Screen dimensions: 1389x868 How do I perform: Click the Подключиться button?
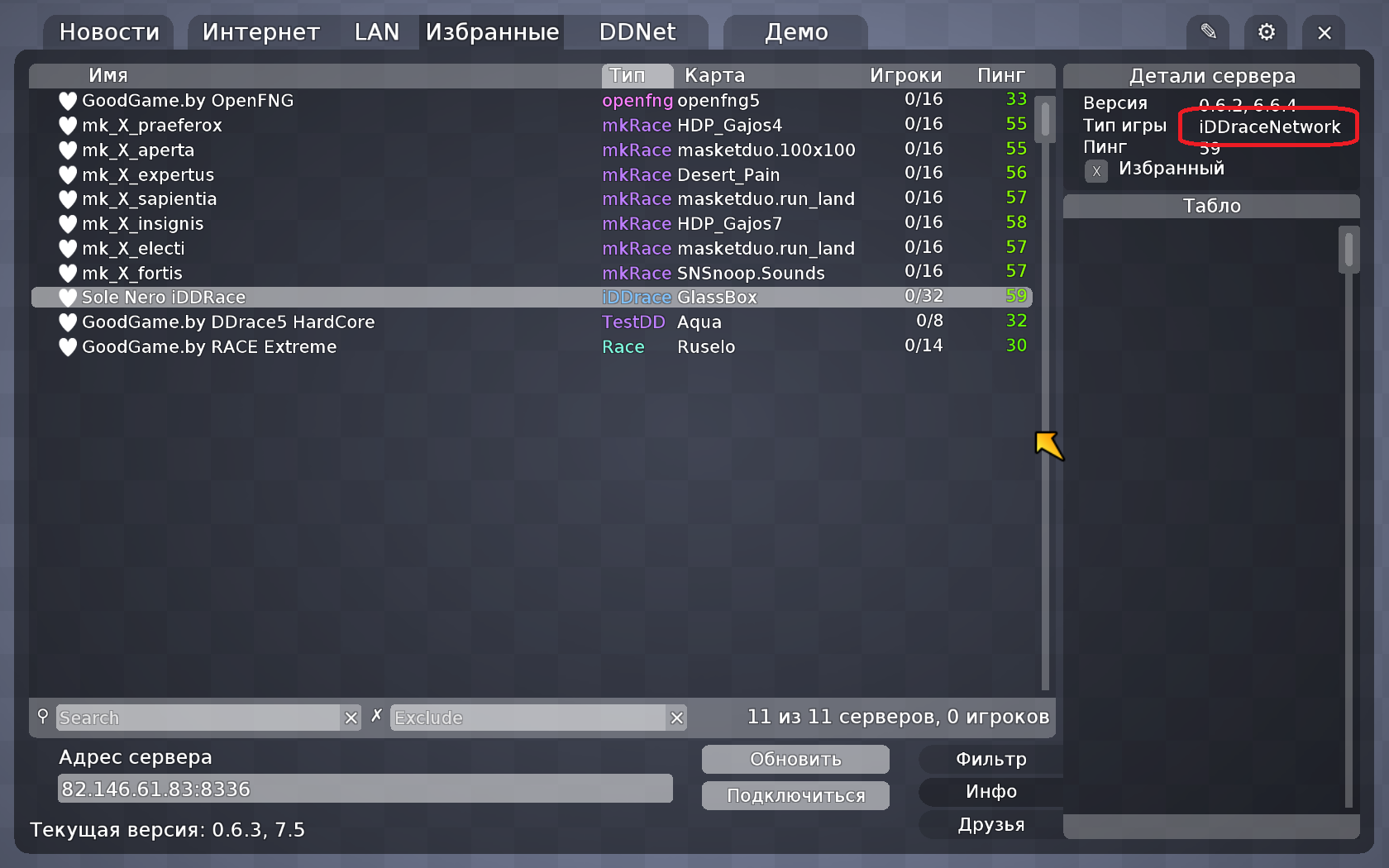tap(795, 795)
